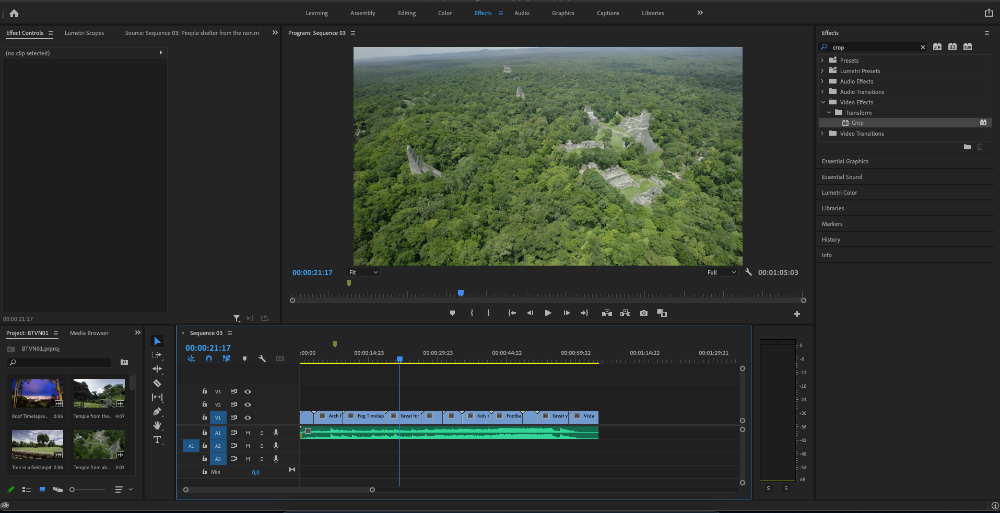The width and height of the screenshot is (1000, 513).
Task: Toggle lock on V3 track
Action: point(205,391)
